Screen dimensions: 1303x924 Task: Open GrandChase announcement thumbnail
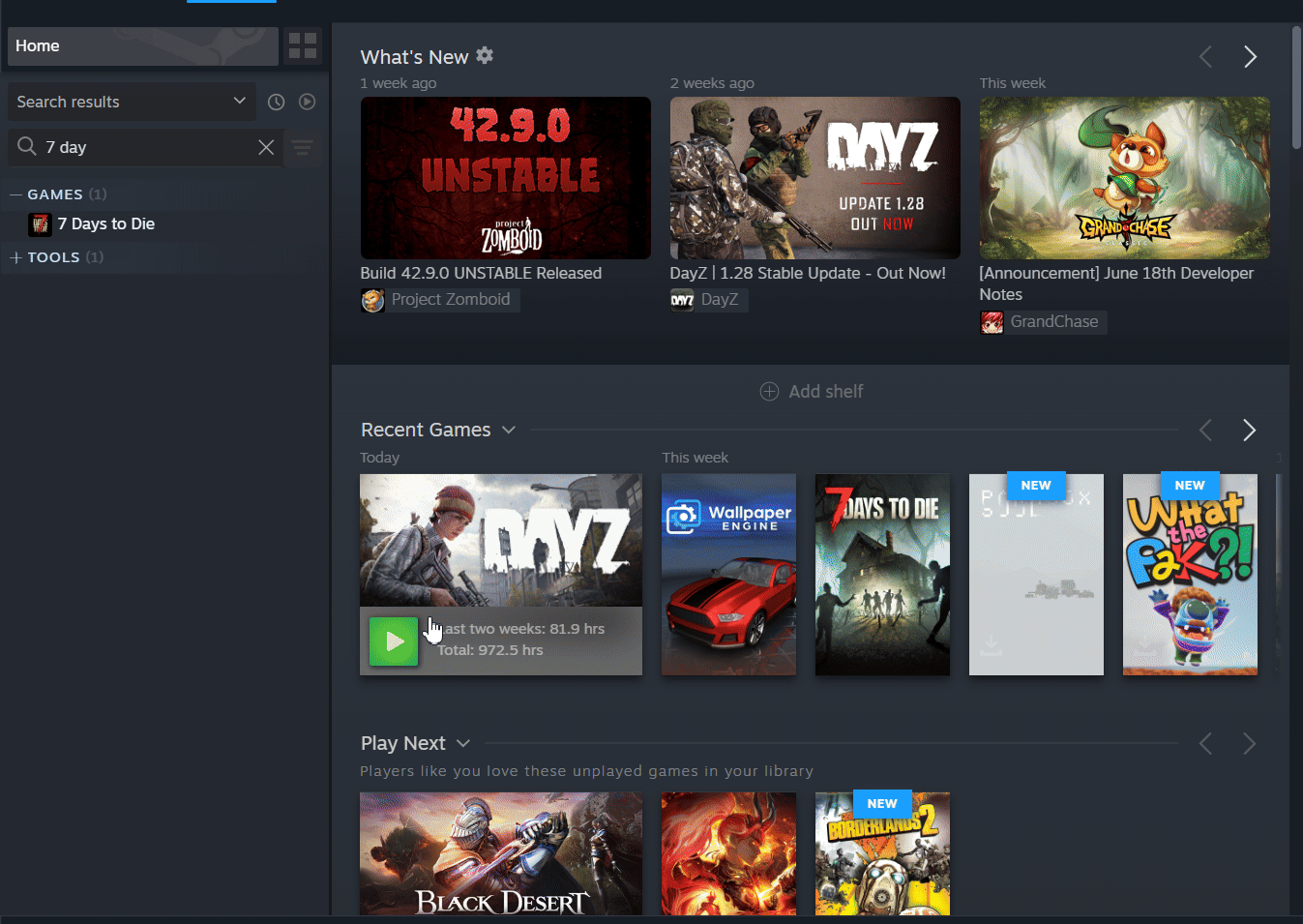(x=1124, y=178)
